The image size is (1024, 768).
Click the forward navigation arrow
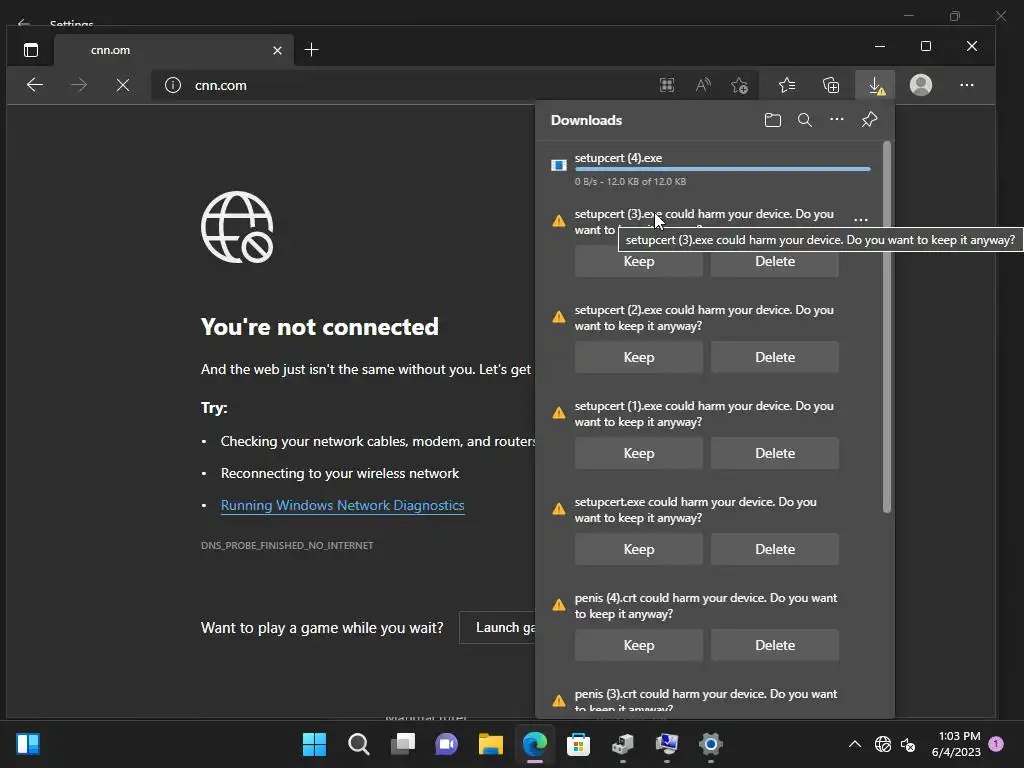coord(79,85)
